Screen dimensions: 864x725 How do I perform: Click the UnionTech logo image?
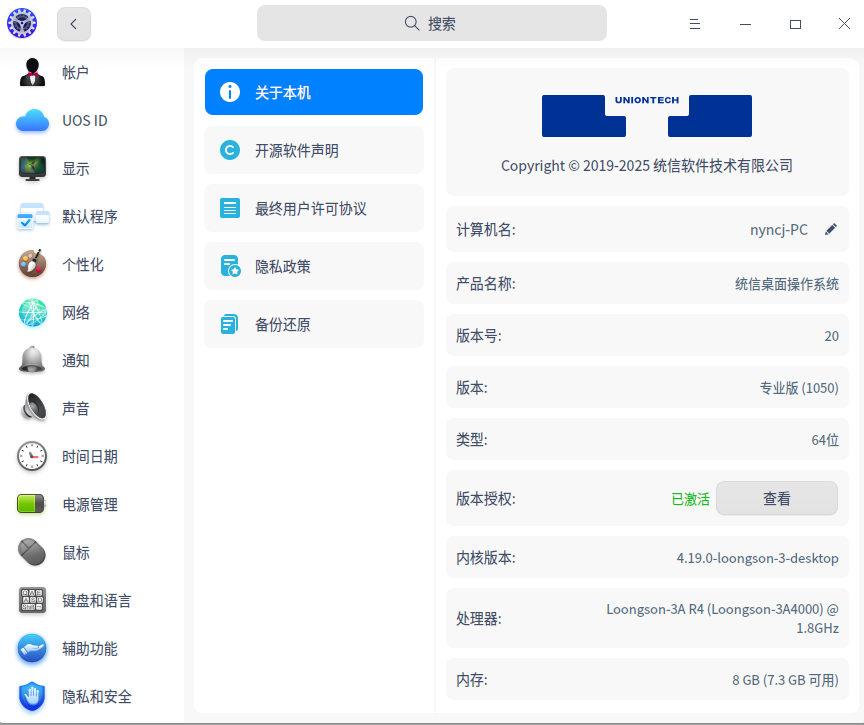(647, 116)
